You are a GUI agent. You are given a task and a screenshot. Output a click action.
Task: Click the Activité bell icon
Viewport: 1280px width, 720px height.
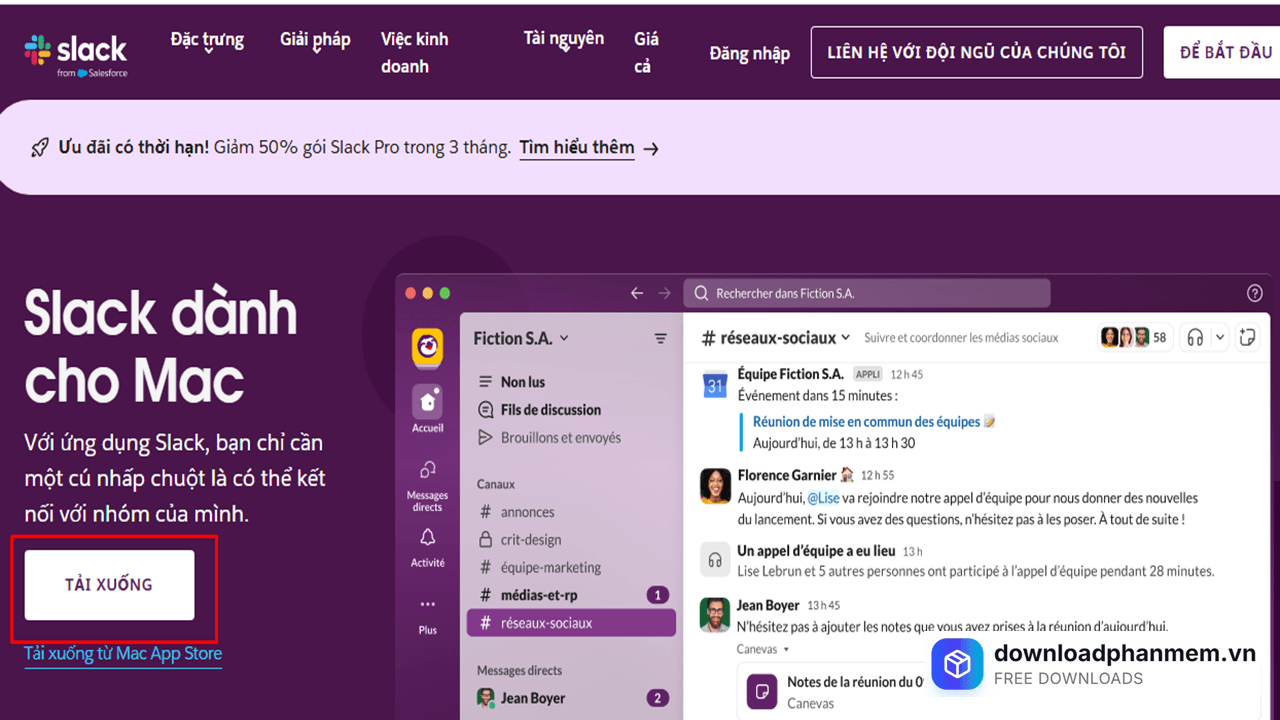coord(427,538)
